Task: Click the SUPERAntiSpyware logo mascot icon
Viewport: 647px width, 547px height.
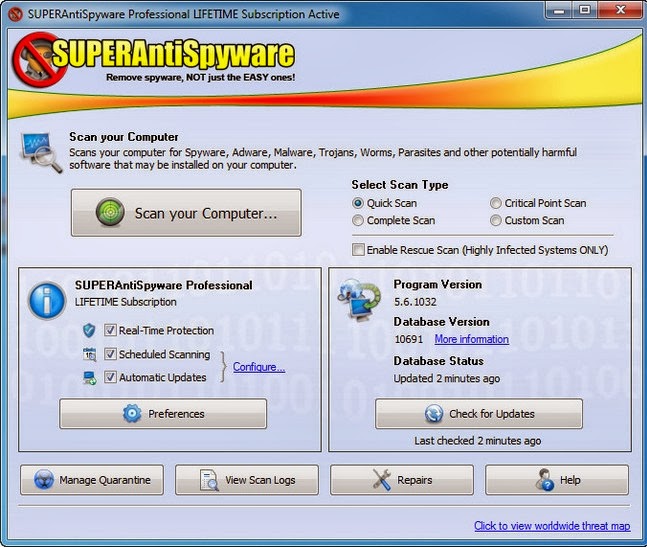Action: 38,60
